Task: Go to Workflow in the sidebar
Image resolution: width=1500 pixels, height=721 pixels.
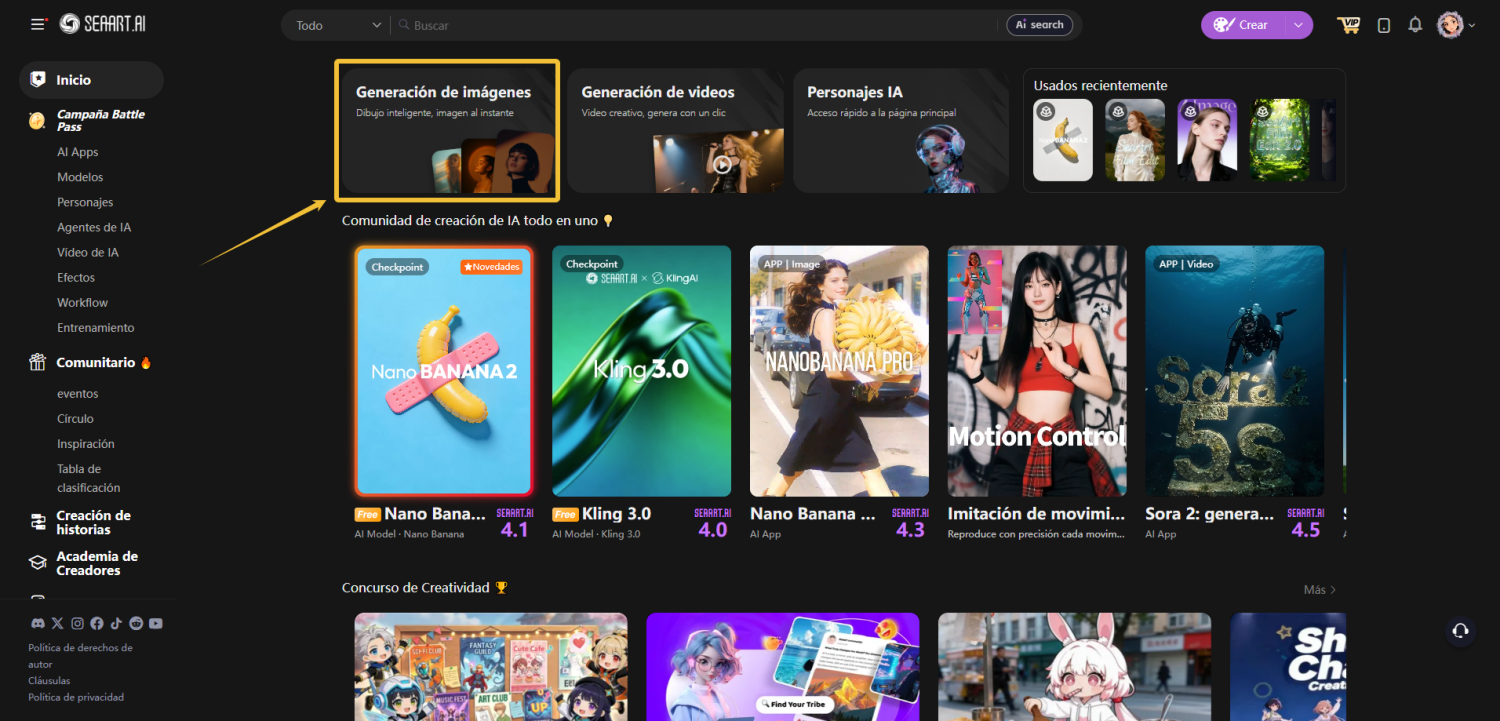Action: (82, 302)
